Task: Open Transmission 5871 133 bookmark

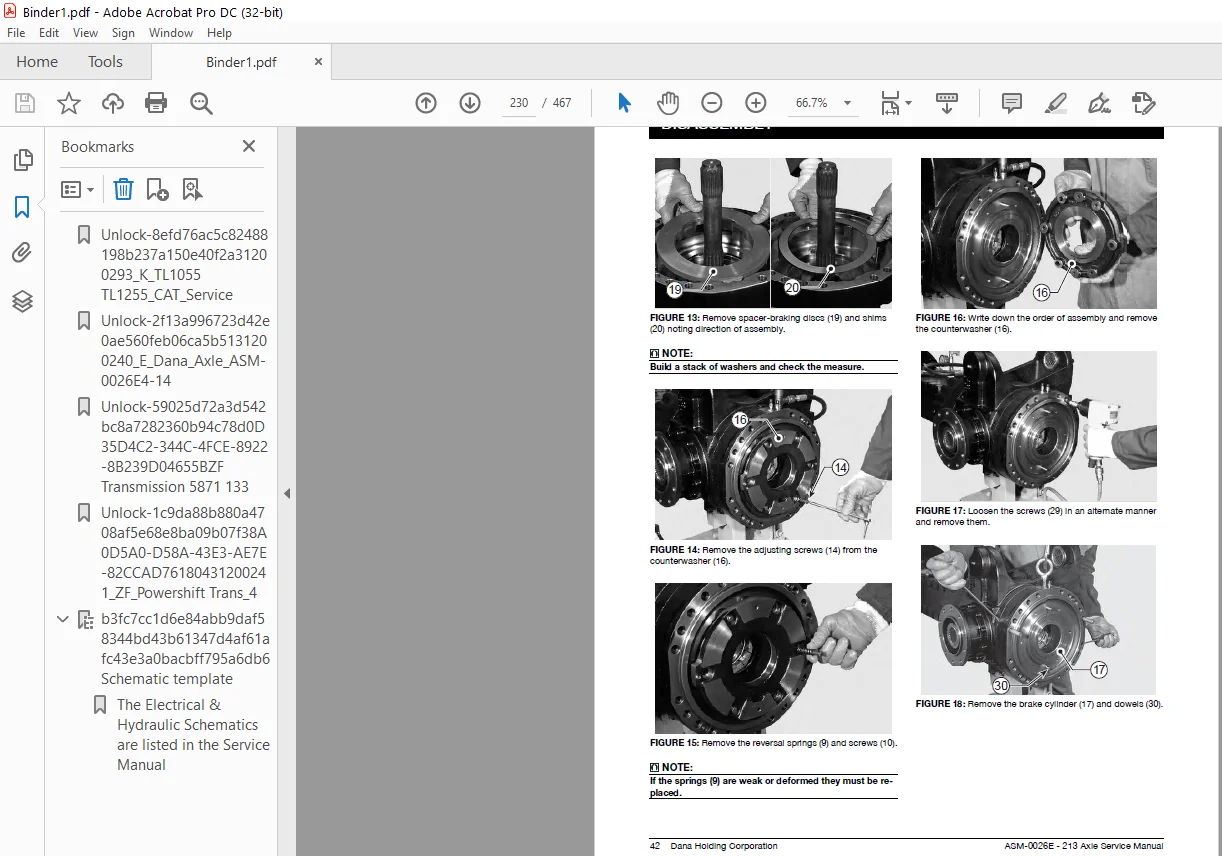Action: click(x=184, y=447)
